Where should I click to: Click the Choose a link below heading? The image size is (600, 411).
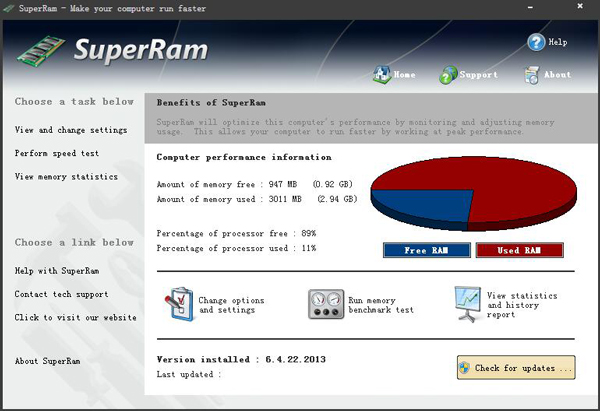(74, 242)
